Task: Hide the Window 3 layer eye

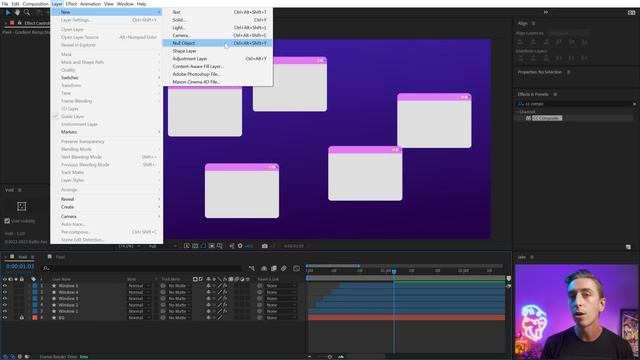Action: coord(5,298)
